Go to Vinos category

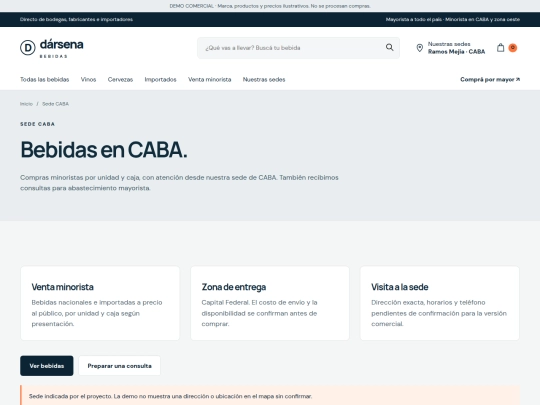pyautogui.click(x=89, y=80)
